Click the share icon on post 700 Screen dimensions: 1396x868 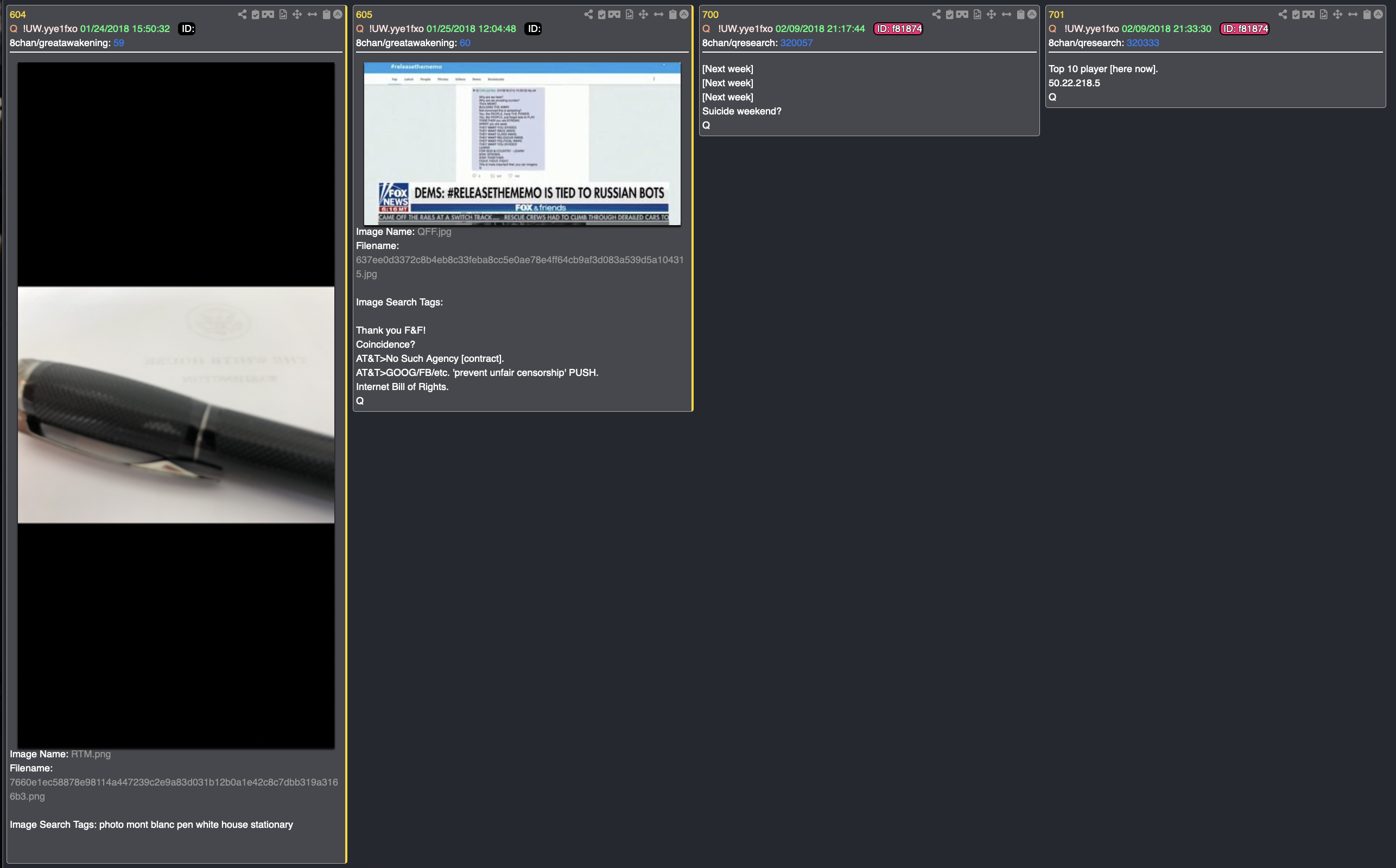pos(937,14)
